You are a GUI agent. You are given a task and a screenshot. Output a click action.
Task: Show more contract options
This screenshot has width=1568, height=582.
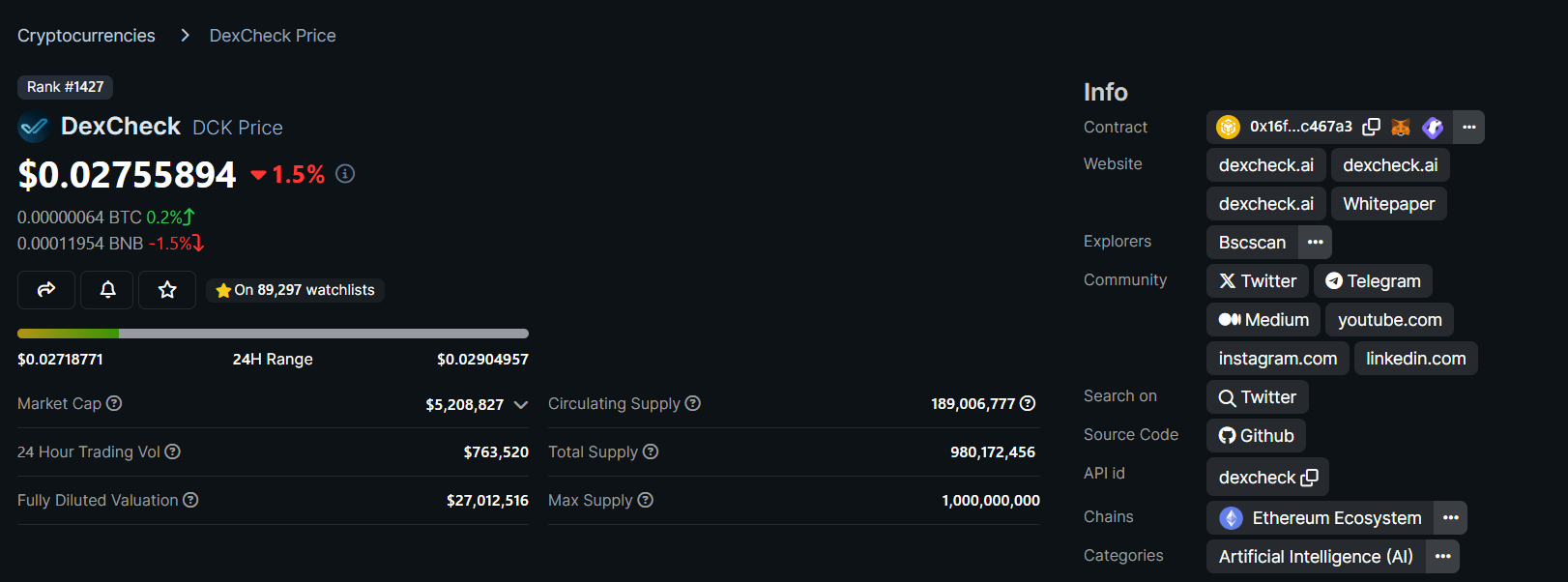coord(1468,127)
